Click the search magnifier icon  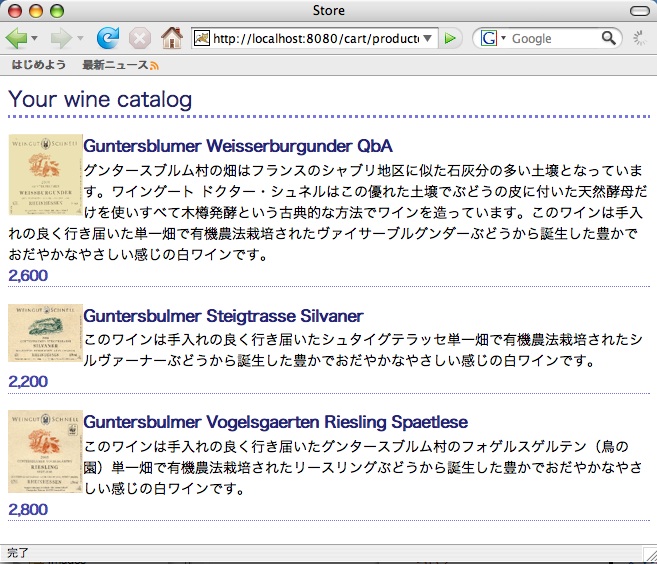[x=609, y=38]
